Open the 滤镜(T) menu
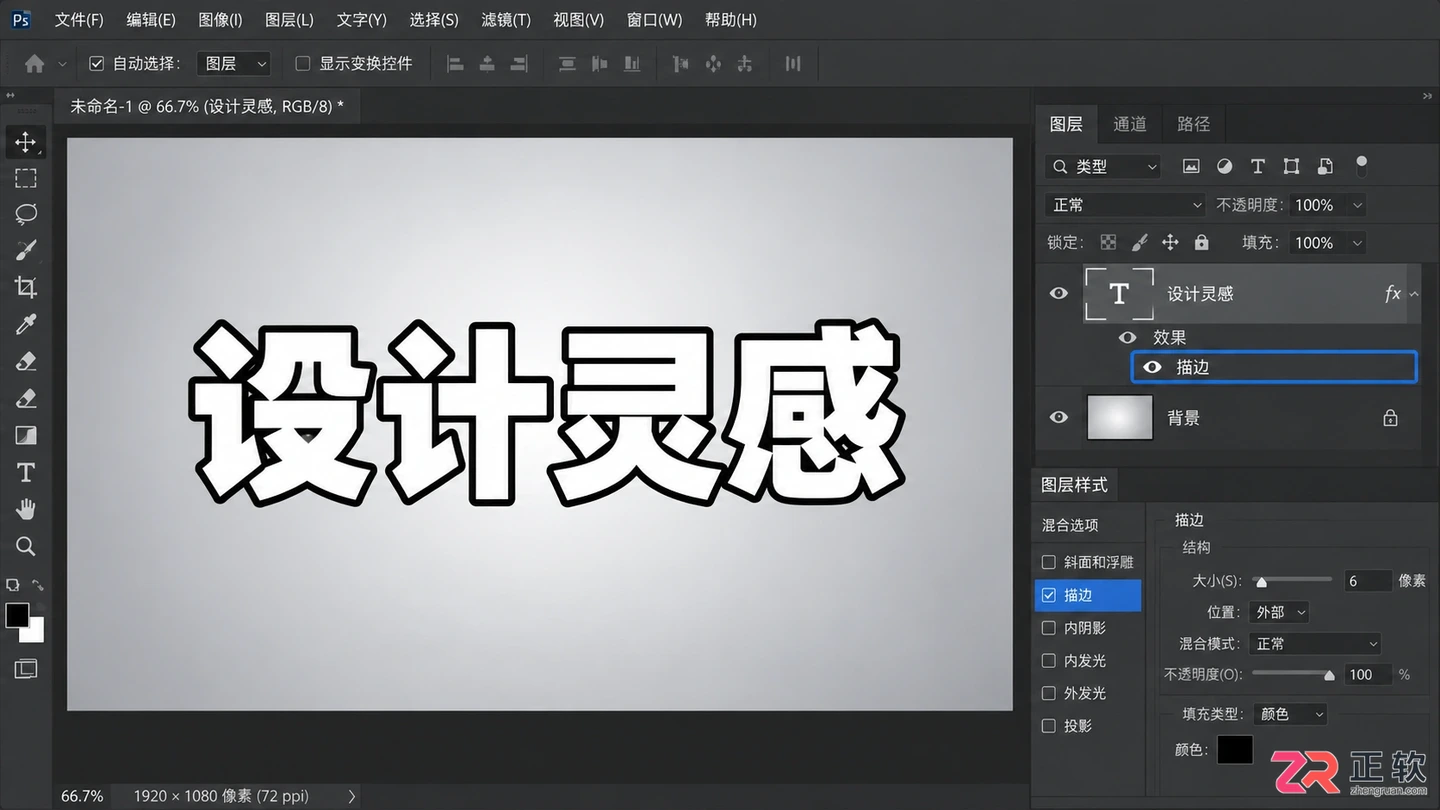Image resolution: width=1440 pixels, height=810 pixels. (x=506, y=20)
